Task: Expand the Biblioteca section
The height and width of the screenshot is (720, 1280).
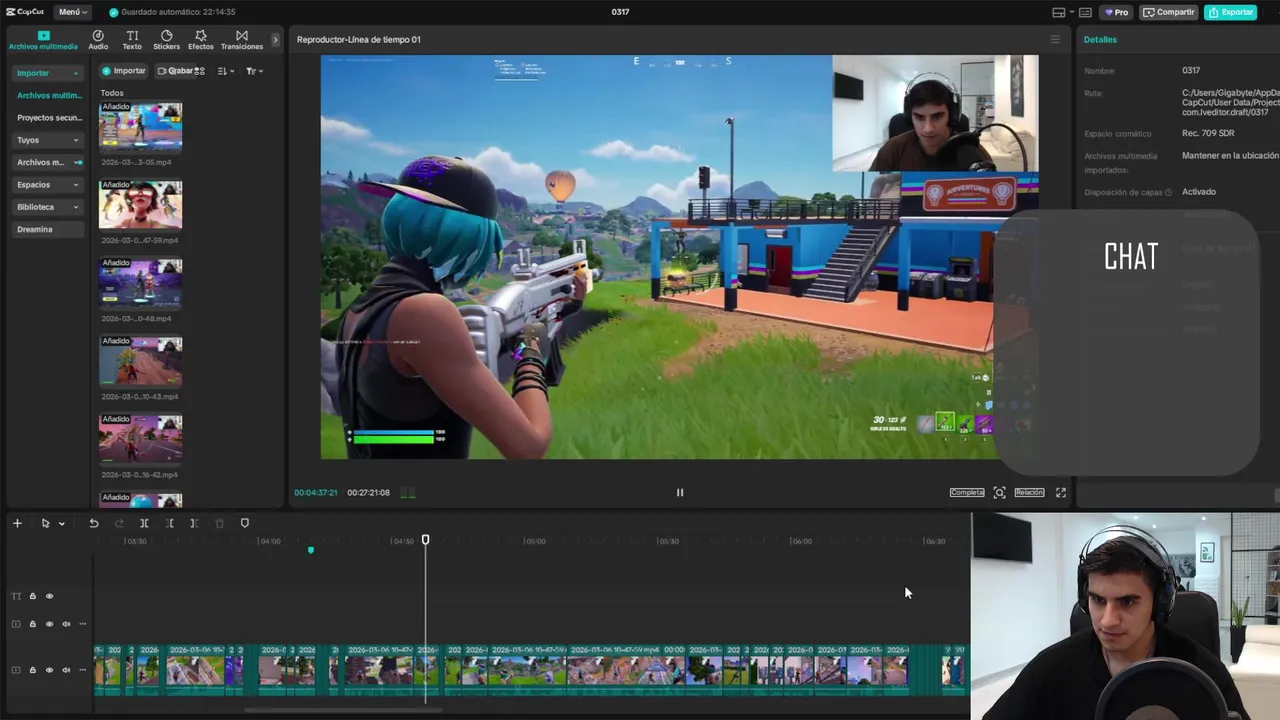Action: click(x=47, y=207)
